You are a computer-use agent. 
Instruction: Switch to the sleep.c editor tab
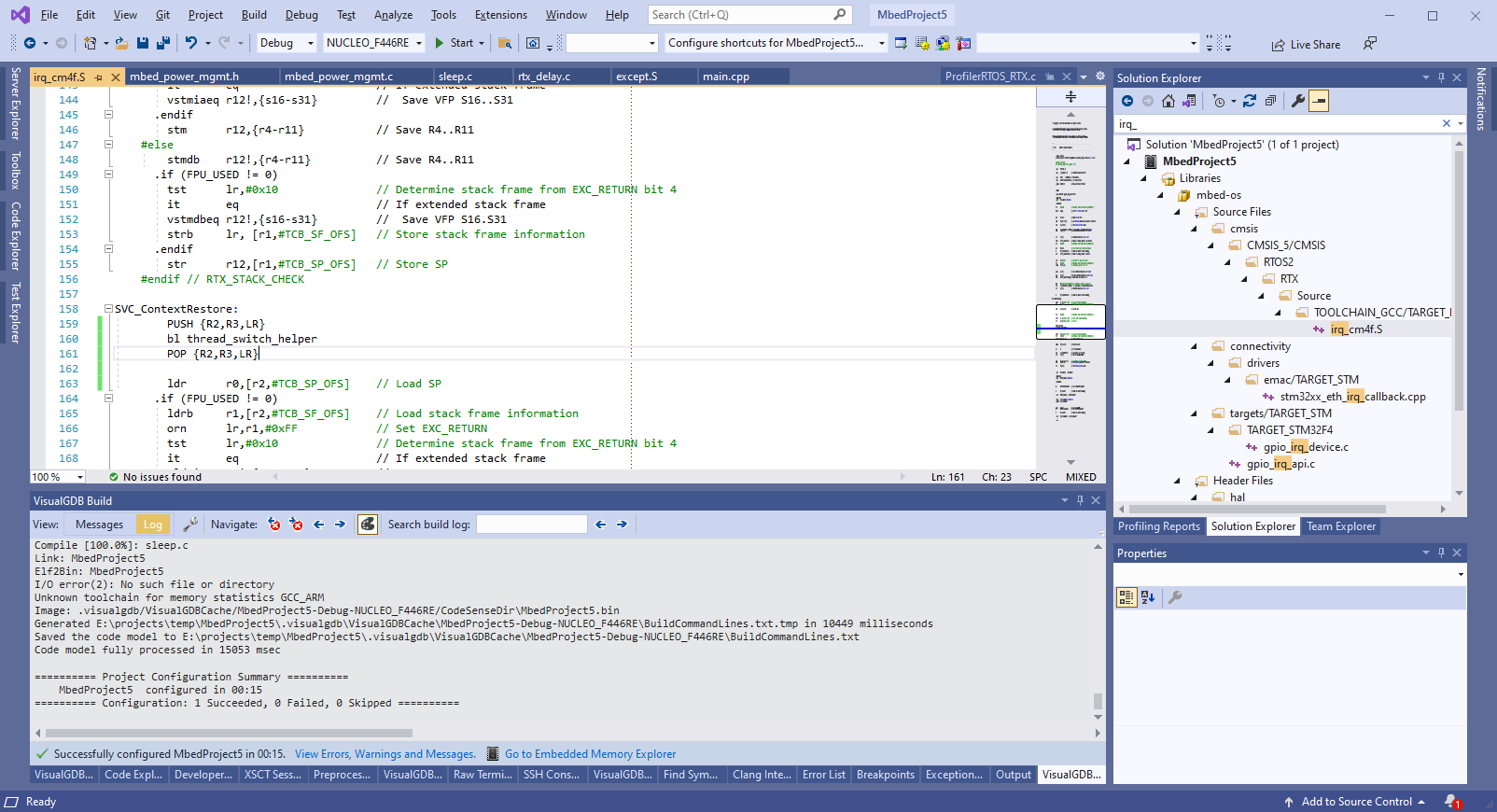pyautogui.click(x=455, y=77)
